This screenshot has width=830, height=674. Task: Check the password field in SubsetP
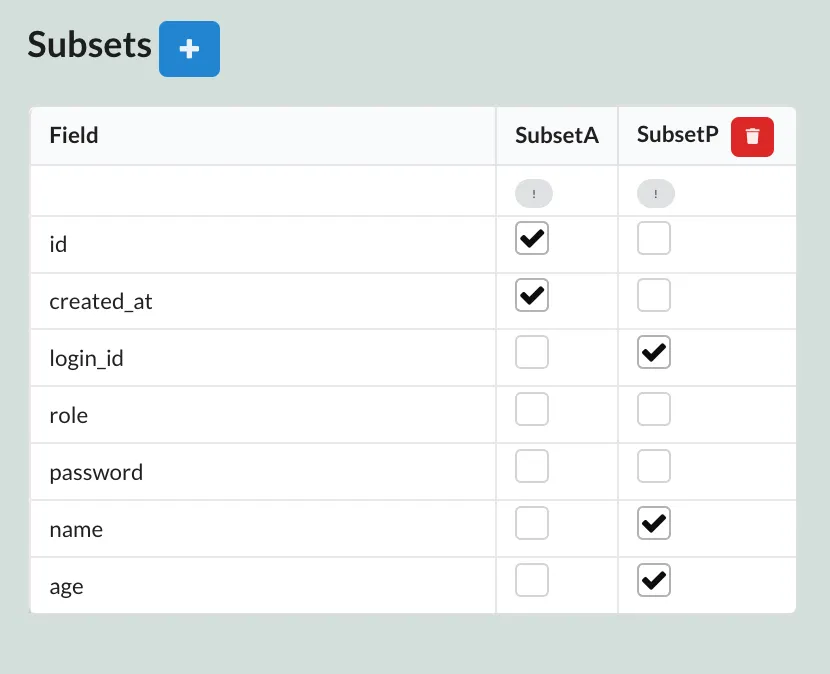click(654, 466)
